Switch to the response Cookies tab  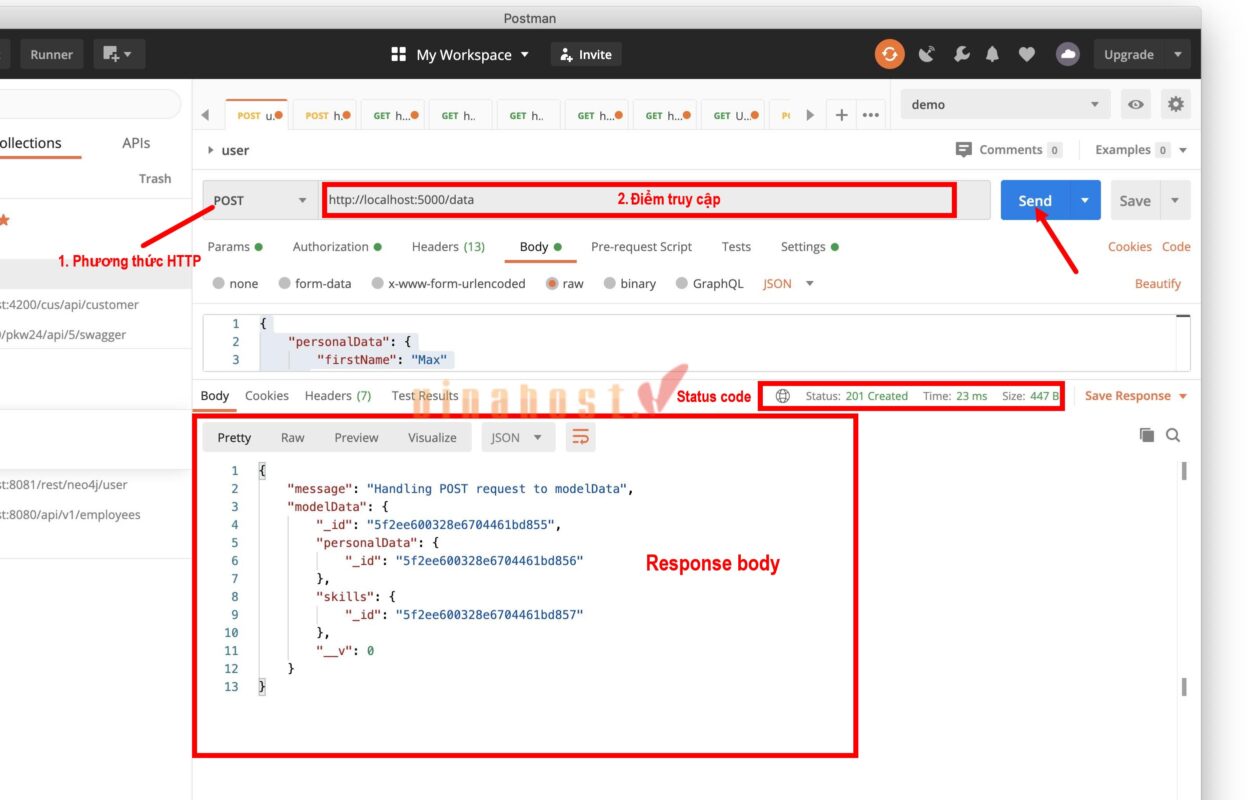point(267,396)
